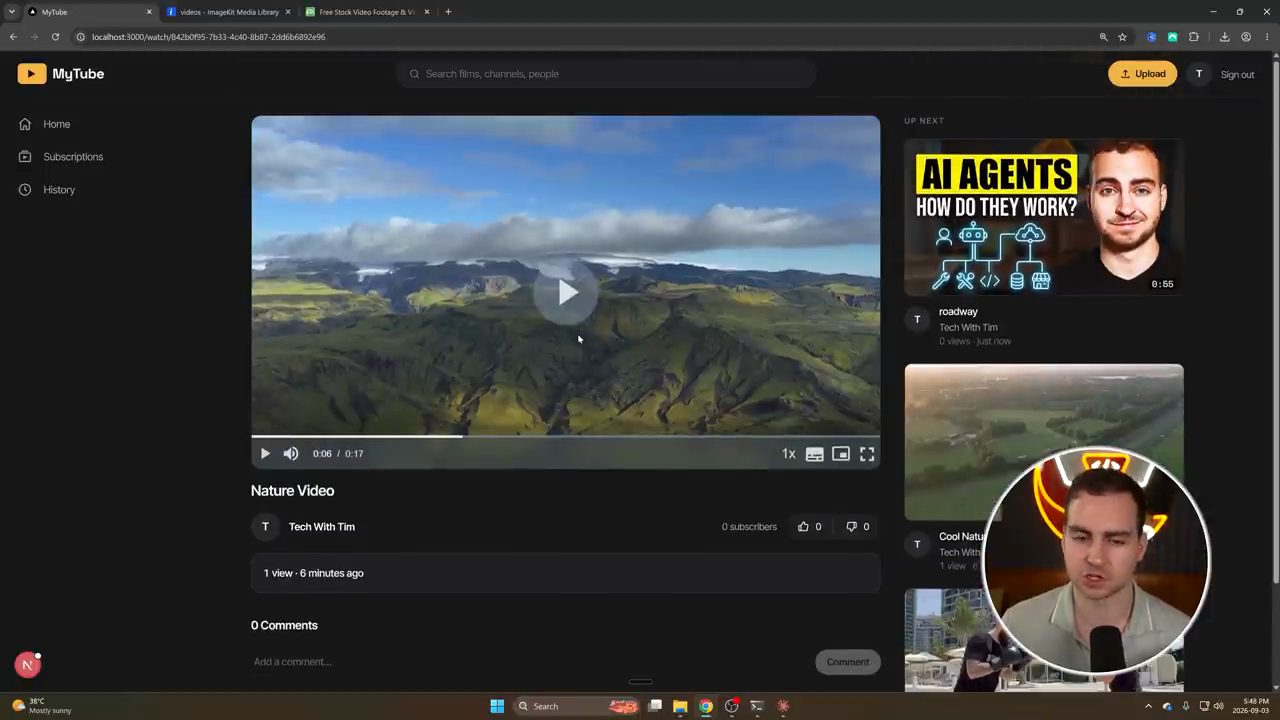Click the T avatar beside roadway video
1280x720 pixels.
coord(917,320)
